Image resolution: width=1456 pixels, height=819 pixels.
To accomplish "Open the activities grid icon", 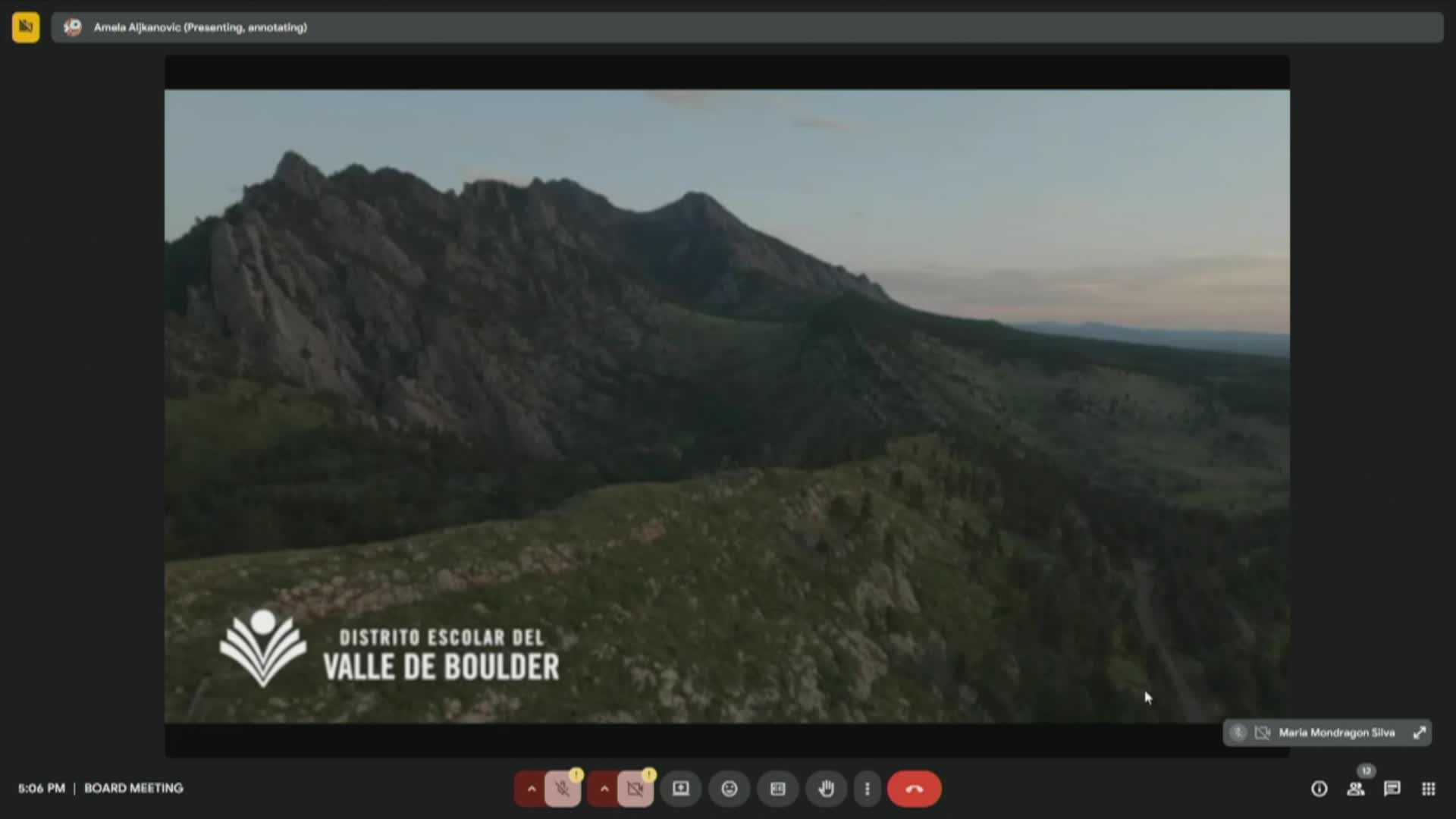I will 1428,789.
